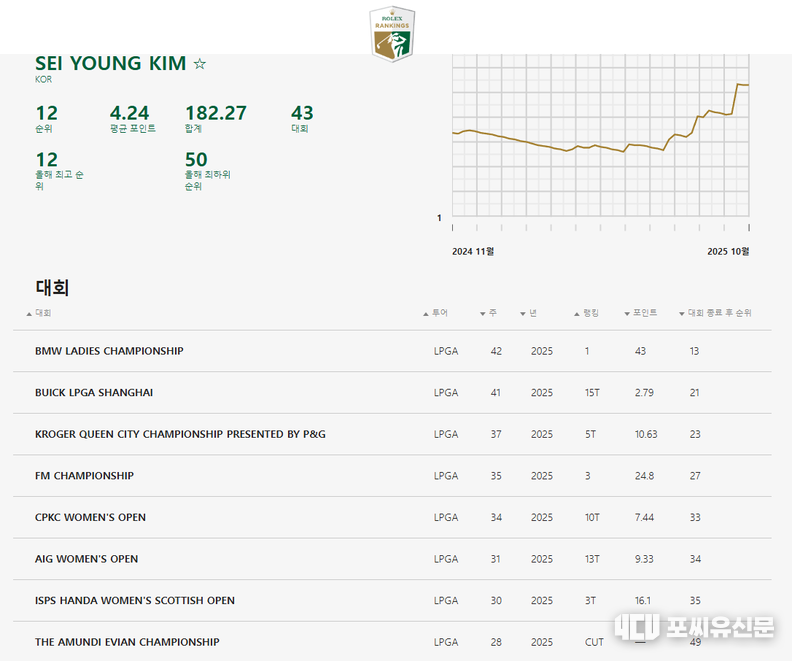Sort table by 대회 column arrow
This screenshot has height=661, width=792.
[x=29, y=314]
